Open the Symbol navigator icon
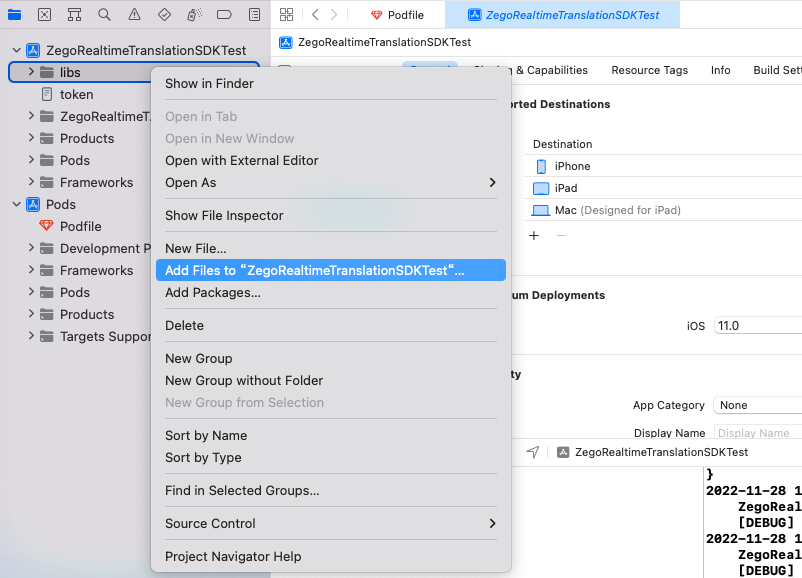This screenshot has width=802, height=578. [x=75, y=15]
